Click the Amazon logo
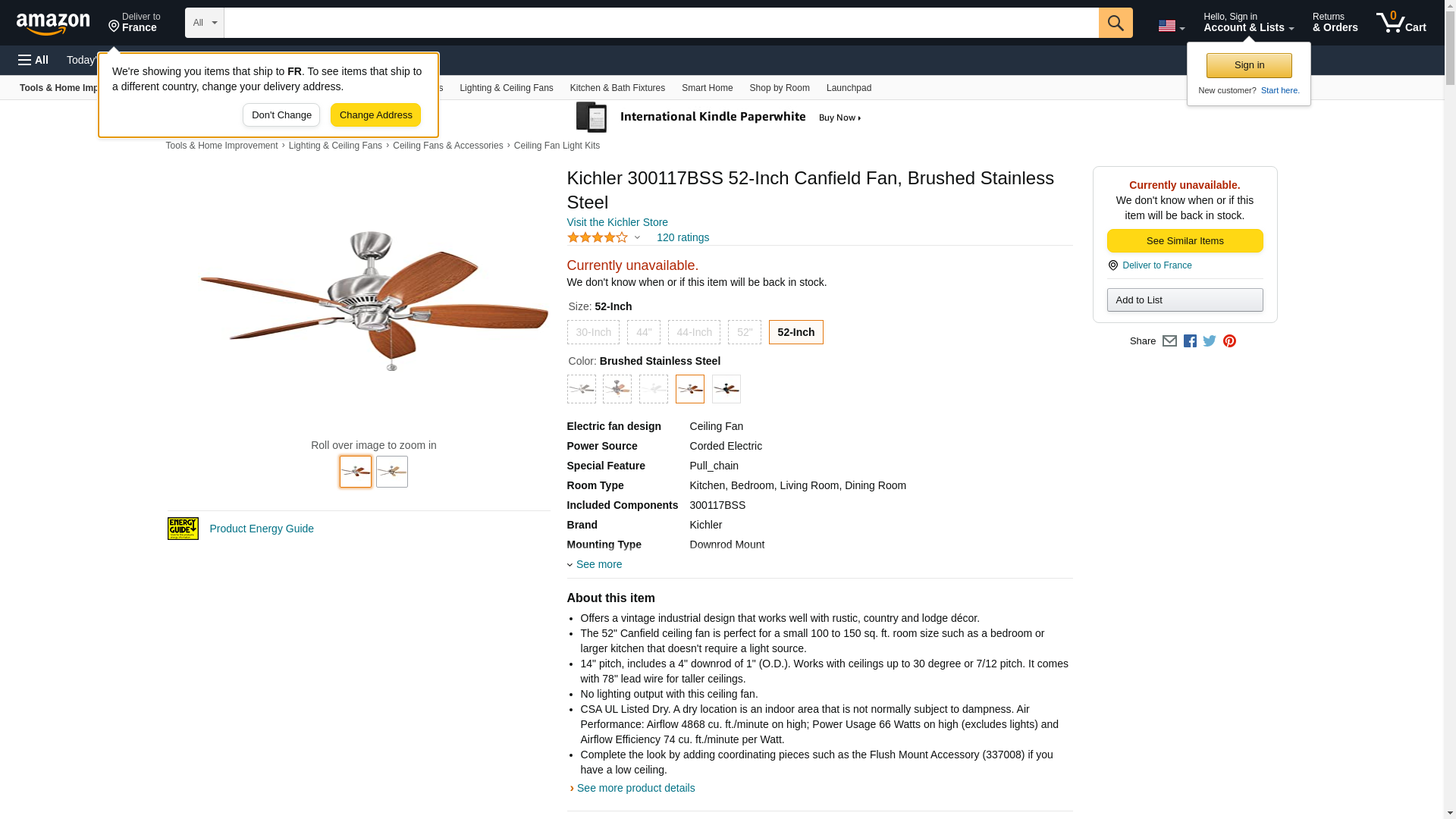1456x819 pixels. coord(53,24)
